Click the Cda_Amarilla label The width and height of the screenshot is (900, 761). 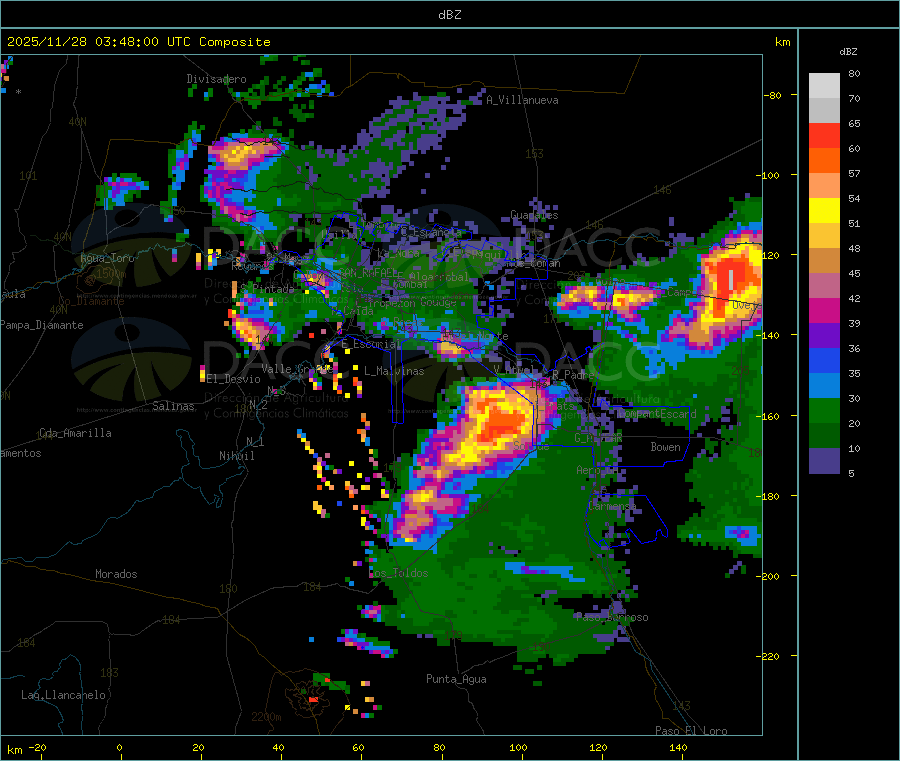pyautogui.click(x=75, y=433)
